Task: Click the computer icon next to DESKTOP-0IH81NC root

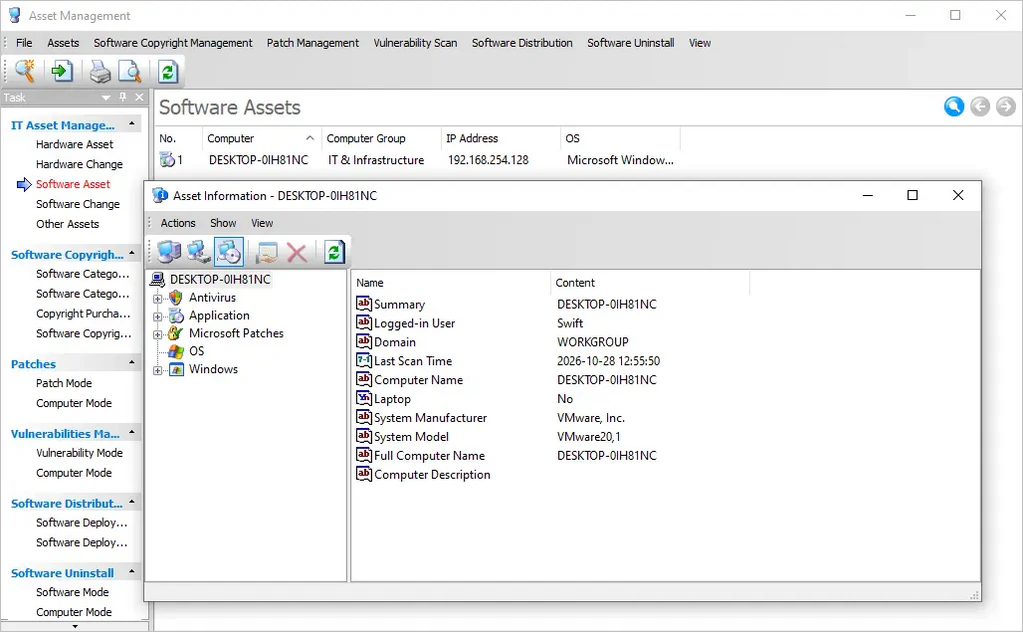Action: pyautogui.click(x=157, y=280)
